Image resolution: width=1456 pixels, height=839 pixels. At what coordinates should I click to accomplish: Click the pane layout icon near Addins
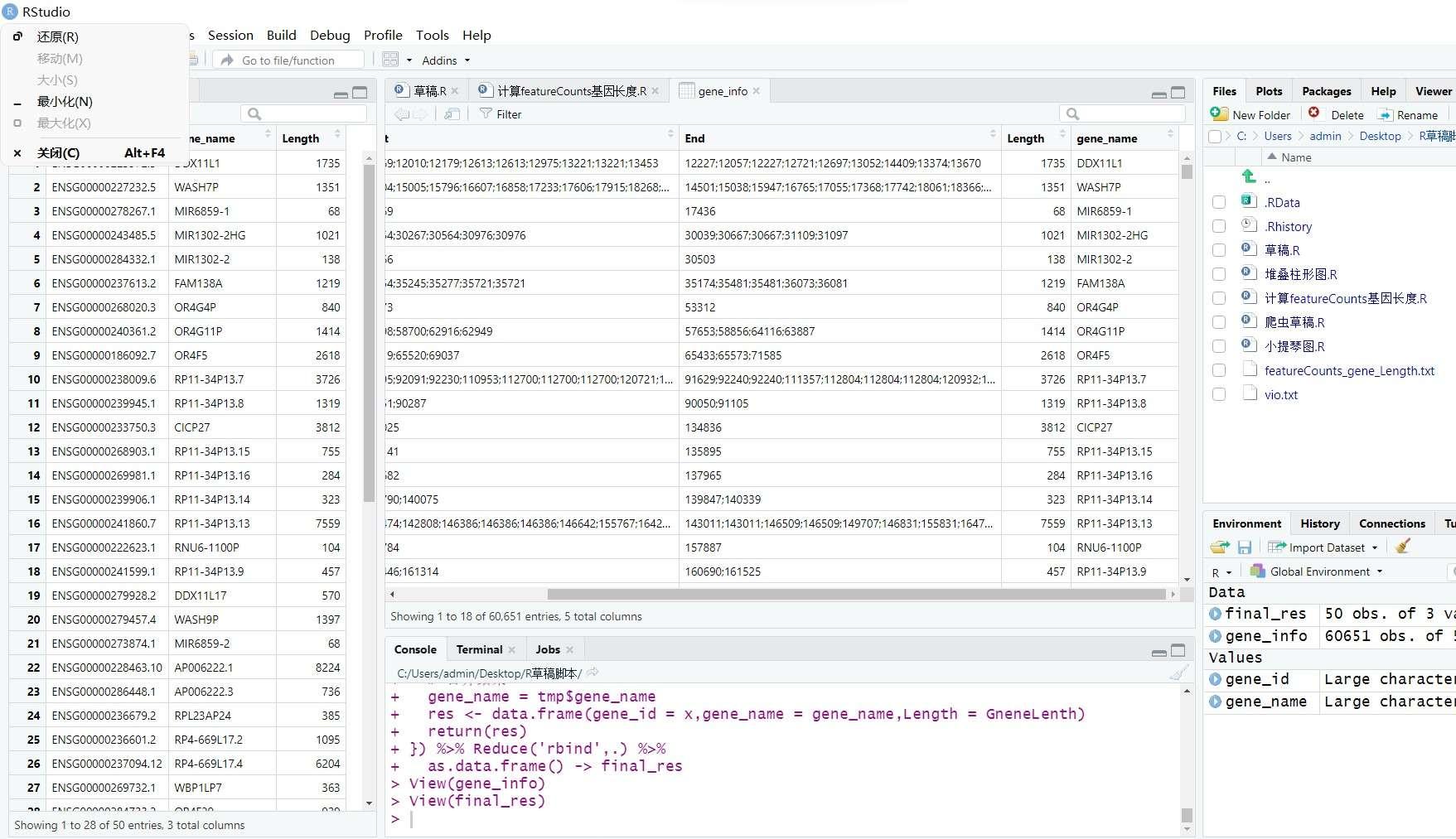(x=390, y=60)
